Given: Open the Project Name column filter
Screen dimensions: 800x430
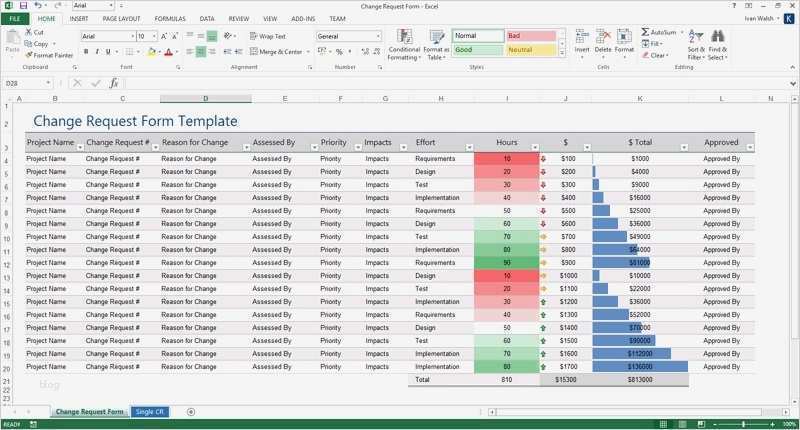Looking at the screenshot, I should (80, 147).
